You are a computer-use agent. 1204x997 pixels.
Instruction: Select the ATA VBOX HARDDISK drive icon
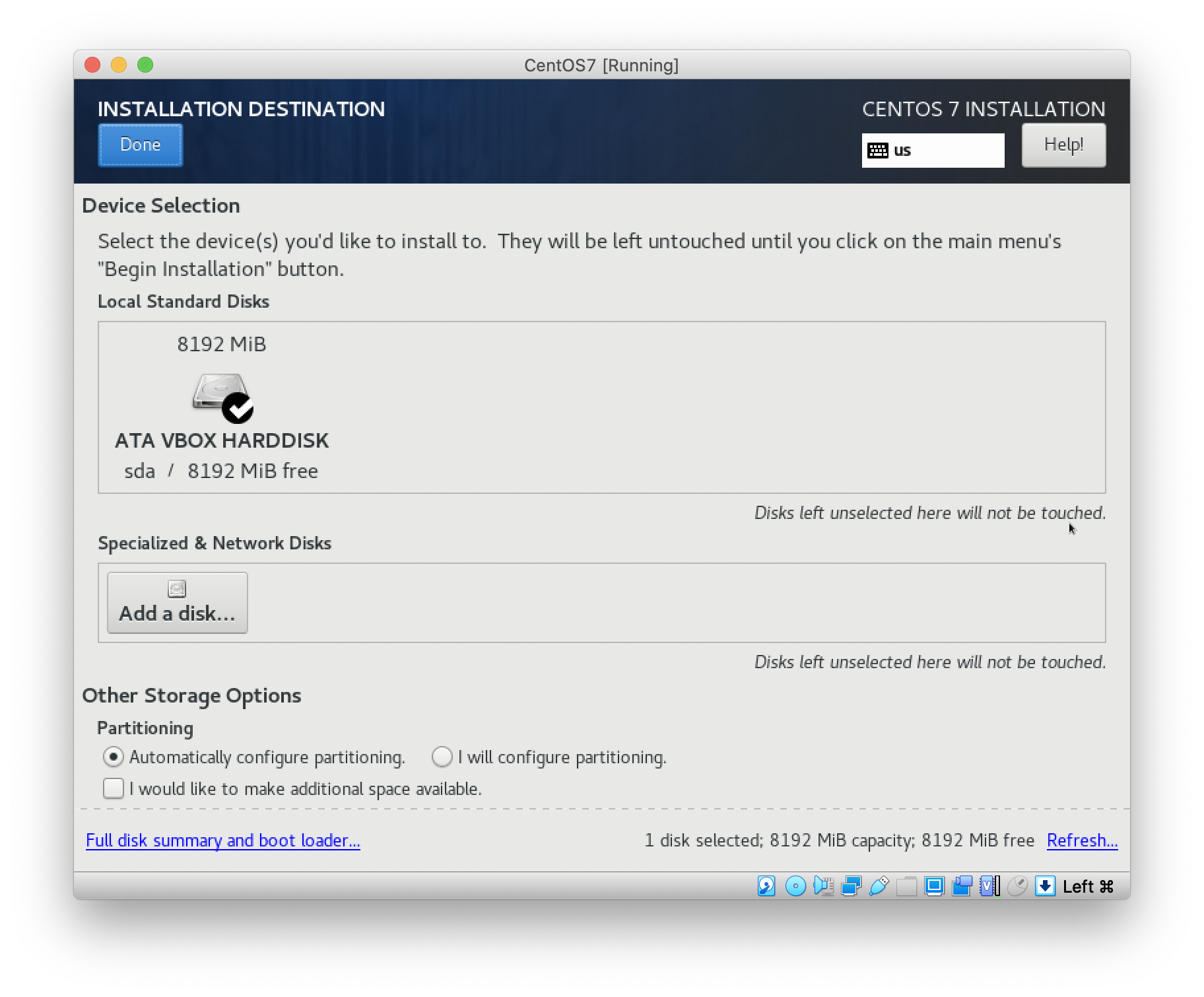(x=222, y=397)
